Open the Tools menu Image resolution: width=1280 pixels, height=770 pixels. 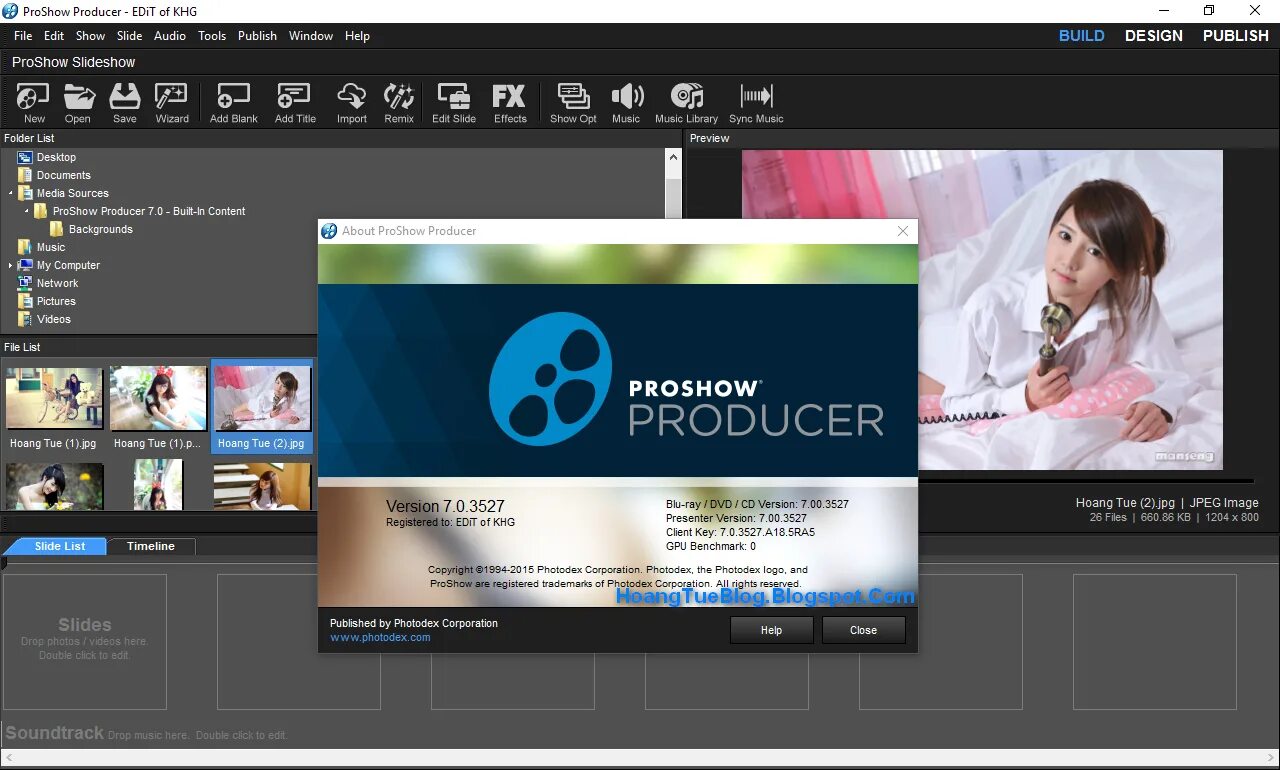coord(212,35)
